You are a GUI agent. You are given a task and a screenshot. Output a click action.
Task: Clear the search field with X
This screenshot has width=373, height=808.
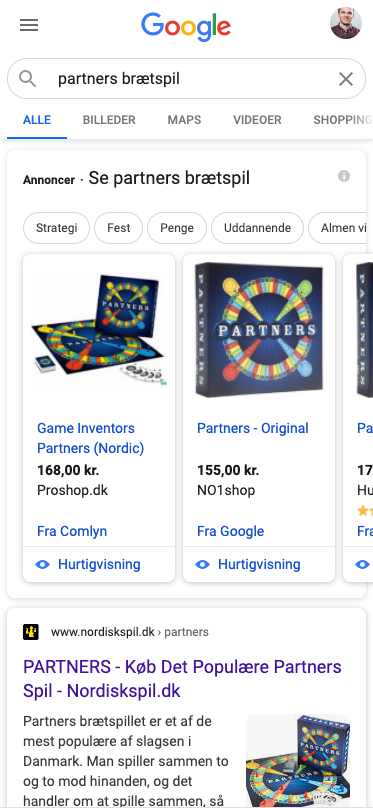(x=346, y=79)
